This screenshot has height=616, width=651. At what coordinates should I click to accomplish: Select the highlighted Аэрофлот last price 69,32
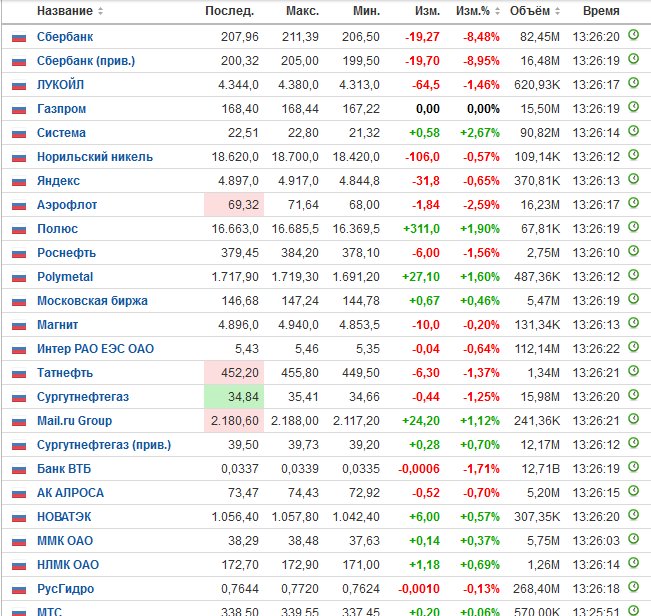click(x=234, y=205)
